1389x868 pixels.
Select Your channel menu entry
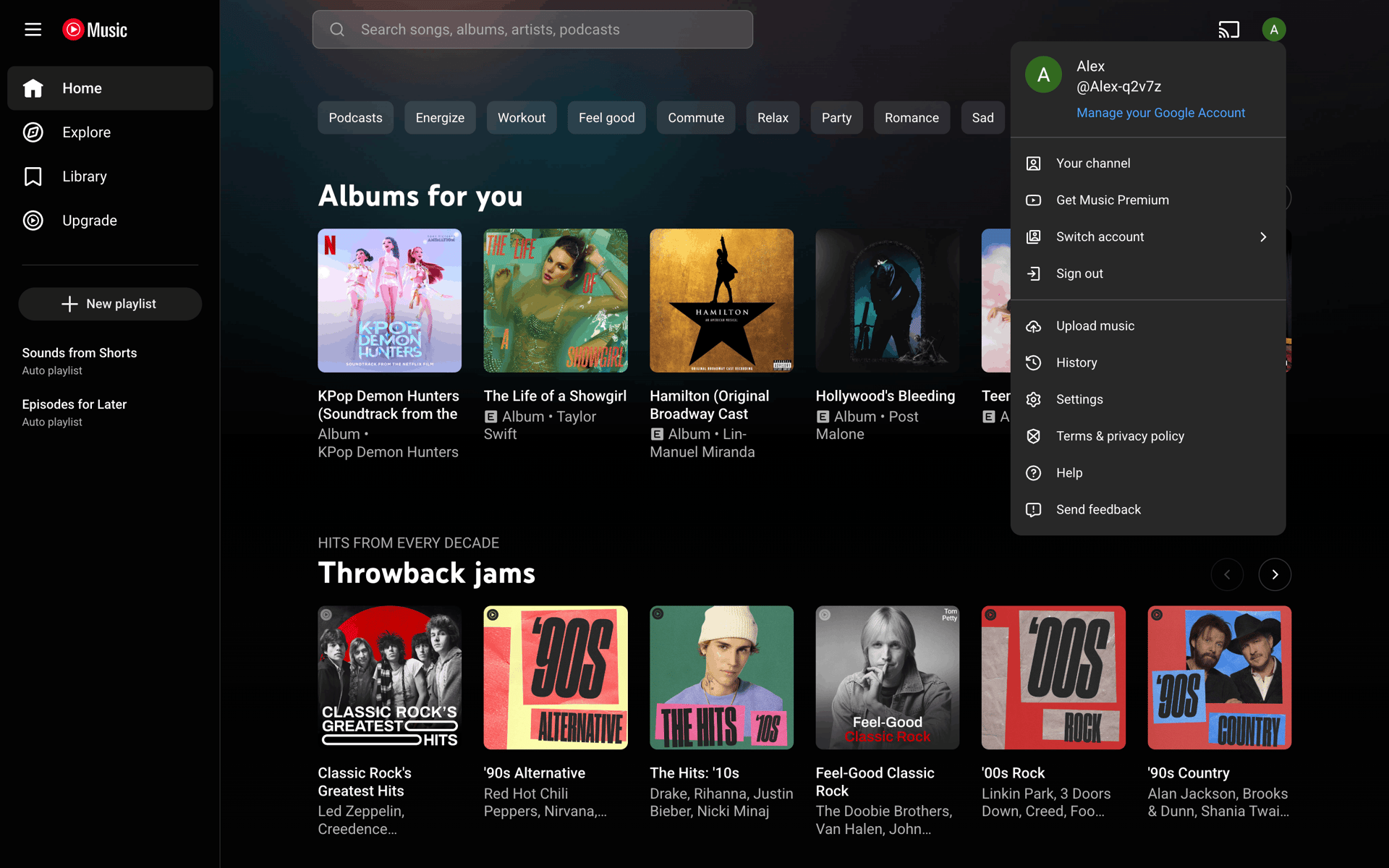coord(1147,163)
